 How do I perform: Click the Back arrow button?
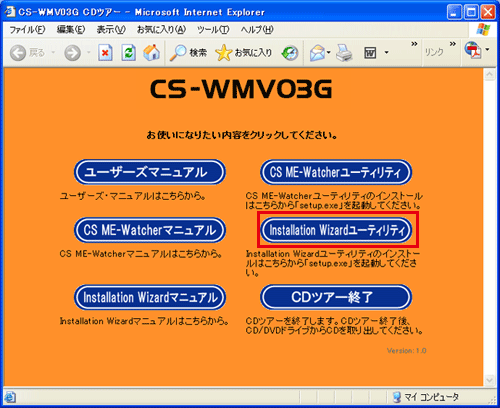pos(18,53)
